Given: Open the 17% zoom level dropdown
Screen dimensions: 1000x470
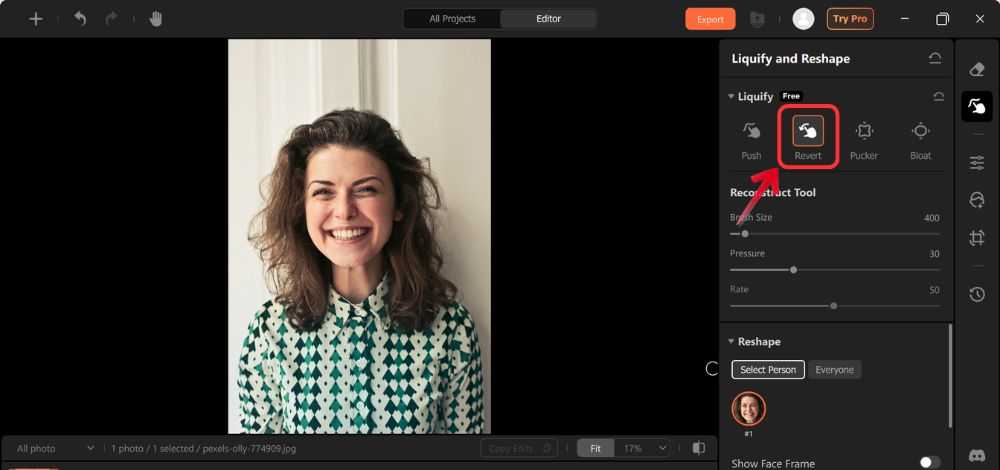Looking at the screenshot, I should click(641, 449).
